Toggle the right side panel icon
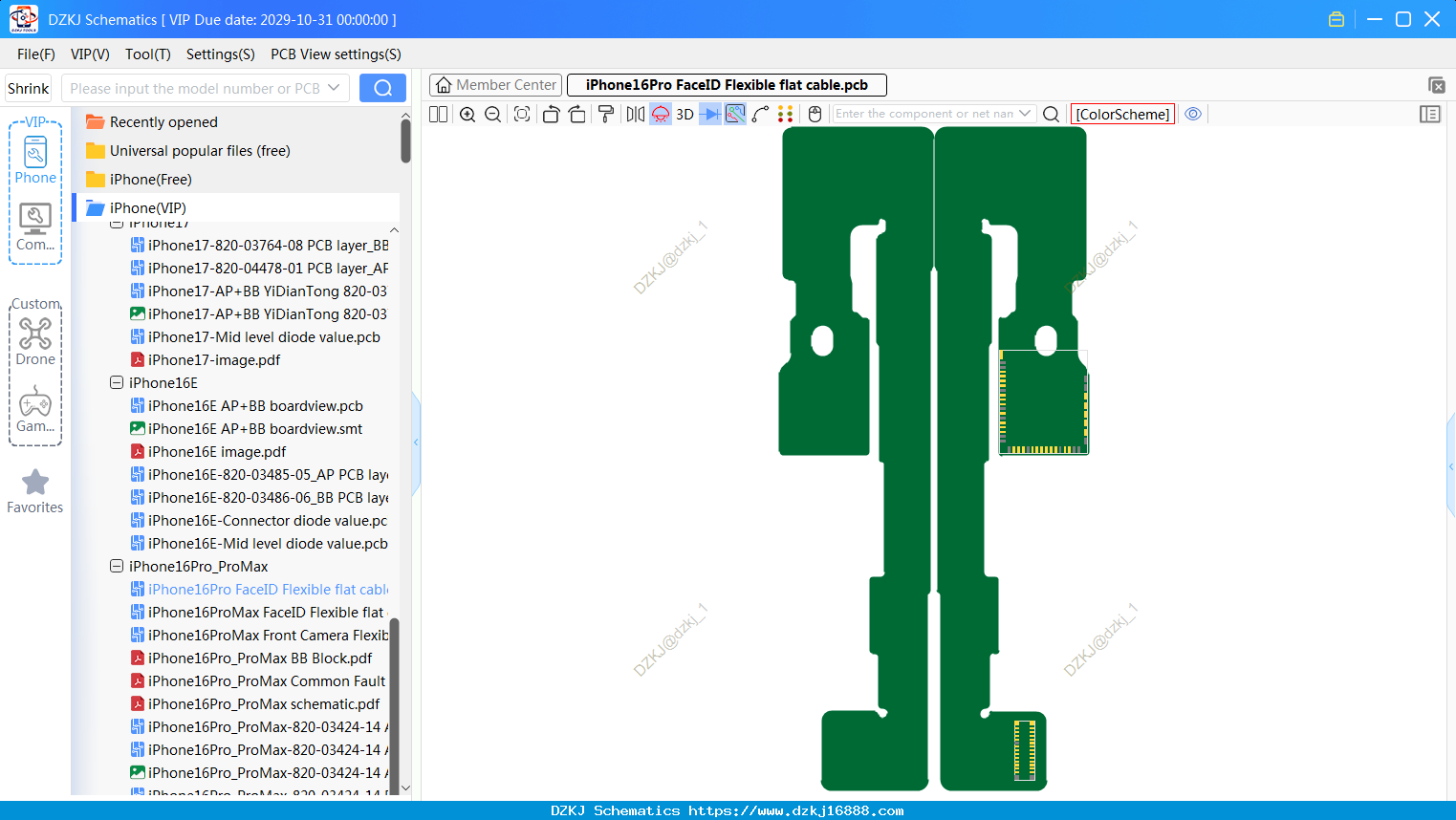This screenshot has width=1456, height=820. [1430, 114]
